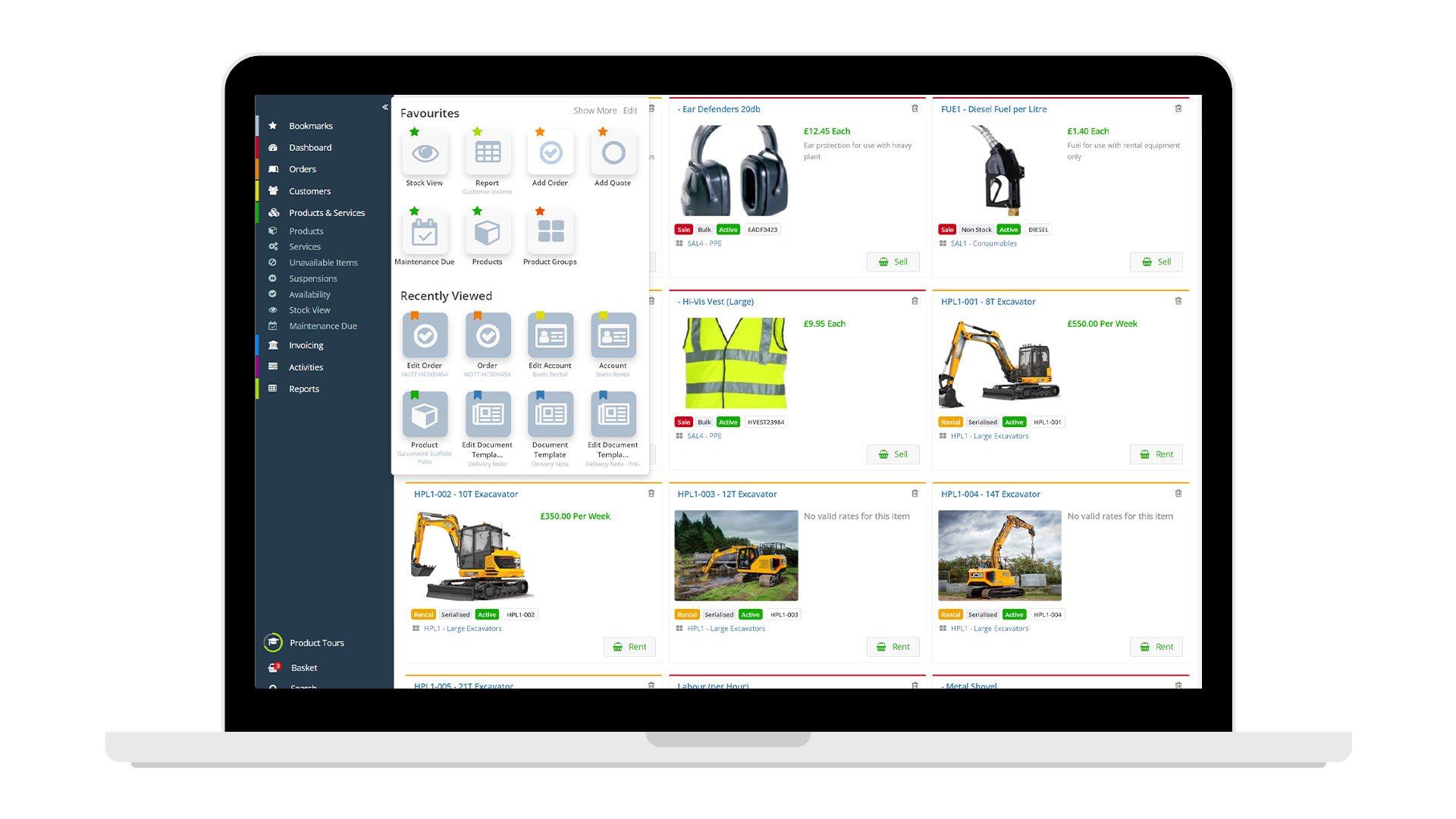Click Sell button on Ear Defenders product
The image size is (1456, 819).
point(893,262)
